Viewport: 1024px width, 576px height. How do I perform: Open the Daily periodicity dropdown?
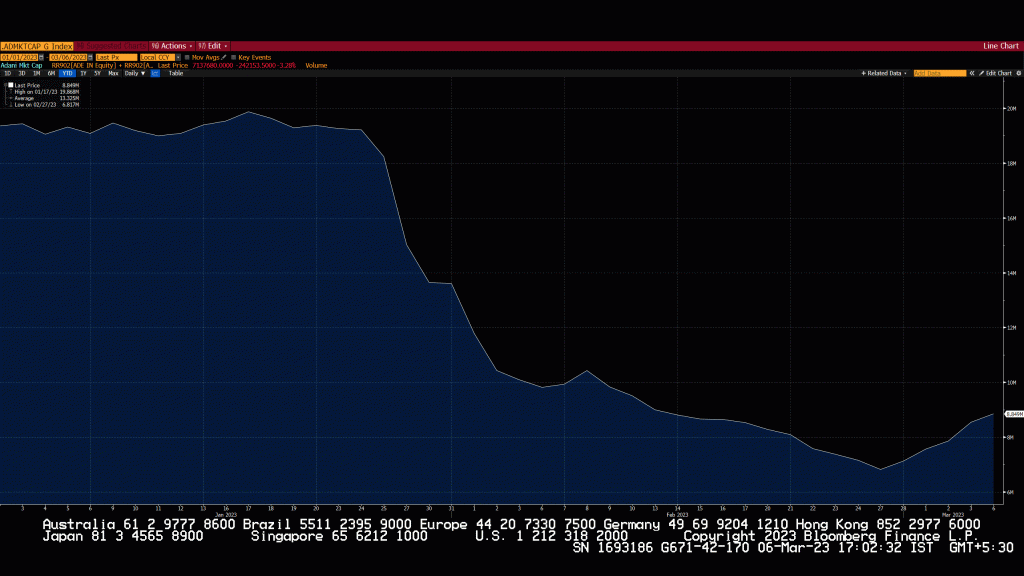(134, 73)
